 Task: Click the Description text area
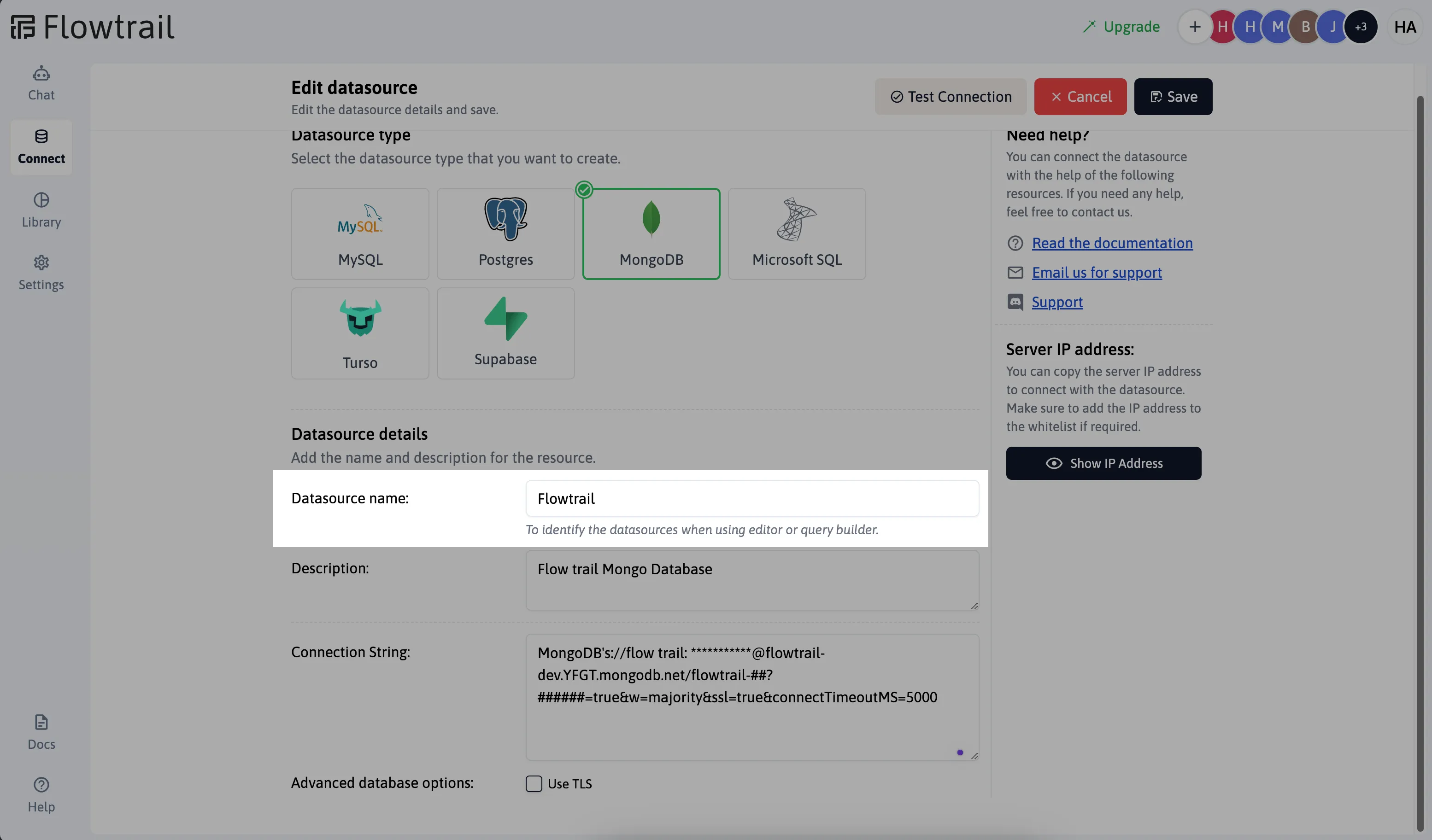click(x=752, y=580)
